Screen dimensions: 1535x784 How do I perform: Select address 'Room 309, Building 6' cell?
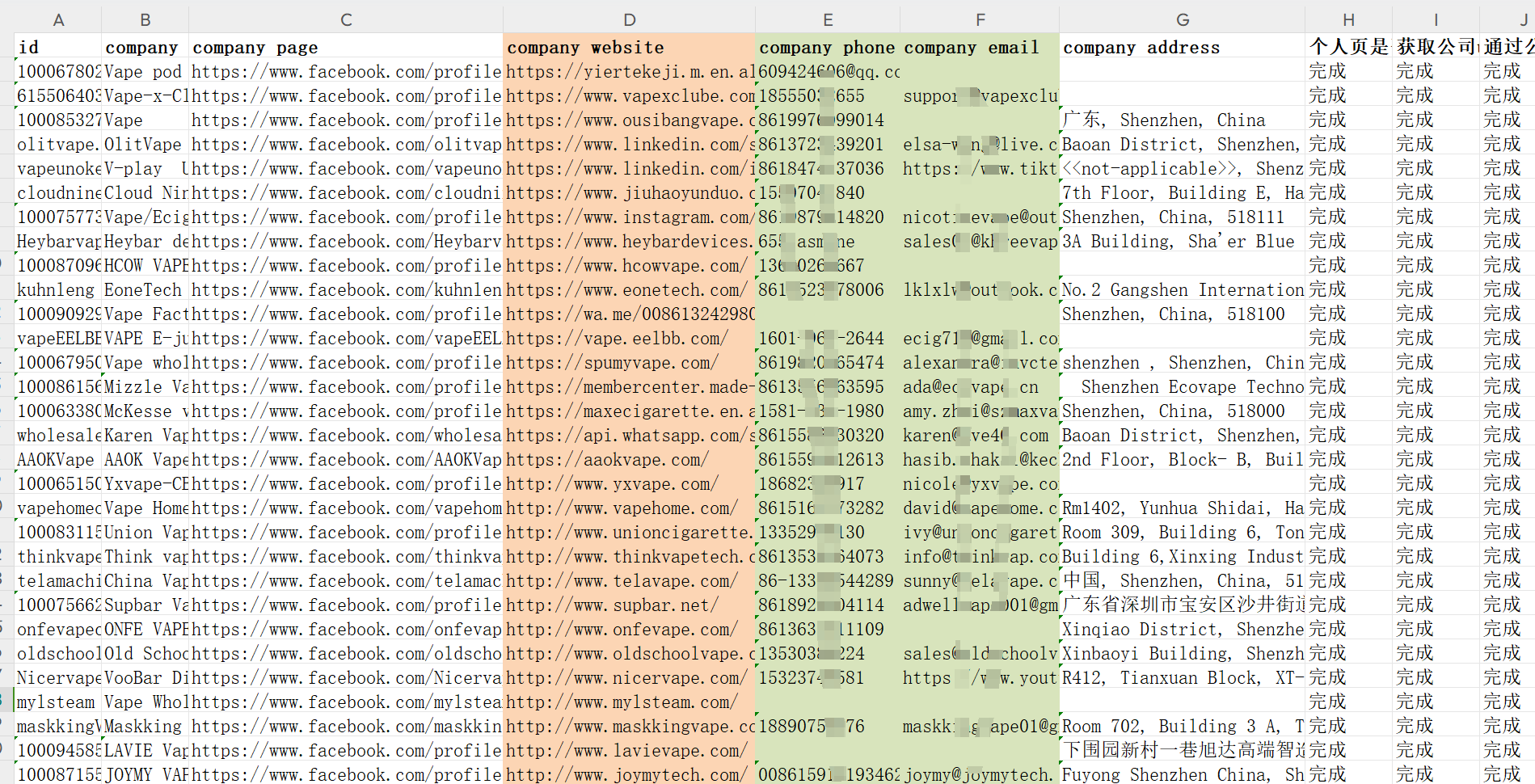pos(1183,532)
